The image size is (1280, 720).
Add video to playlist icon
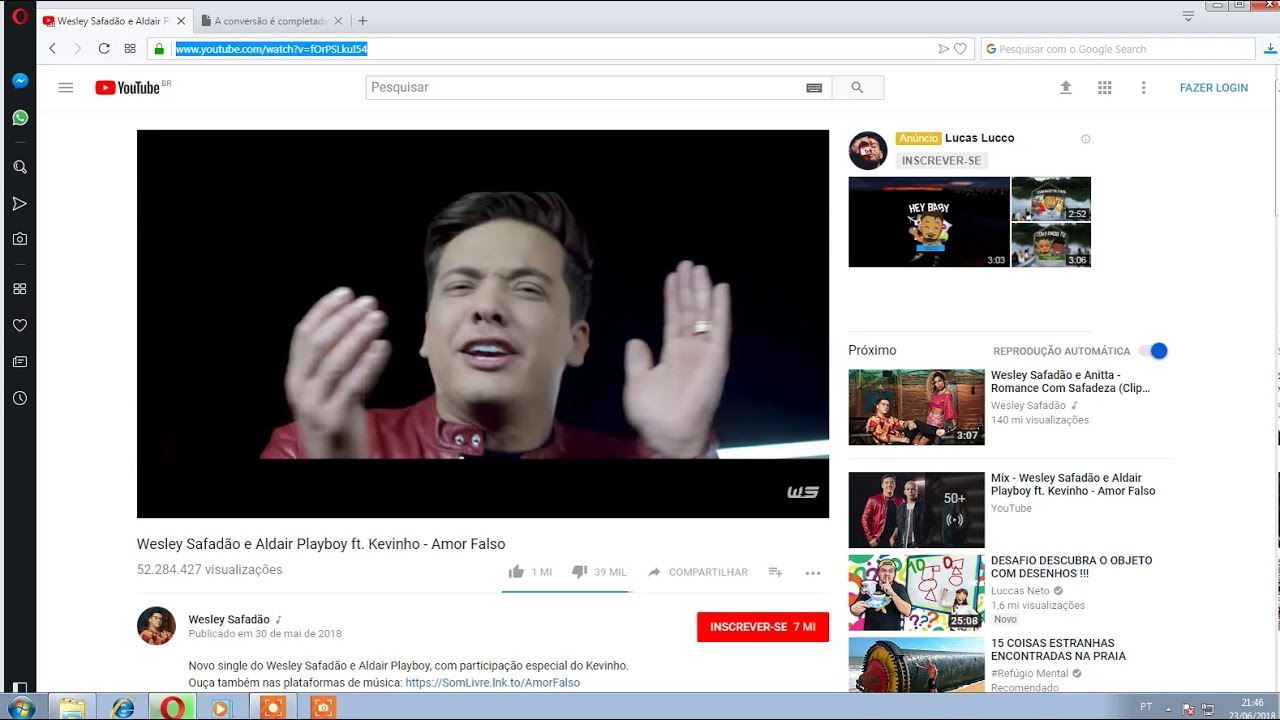tap(775, 572)
